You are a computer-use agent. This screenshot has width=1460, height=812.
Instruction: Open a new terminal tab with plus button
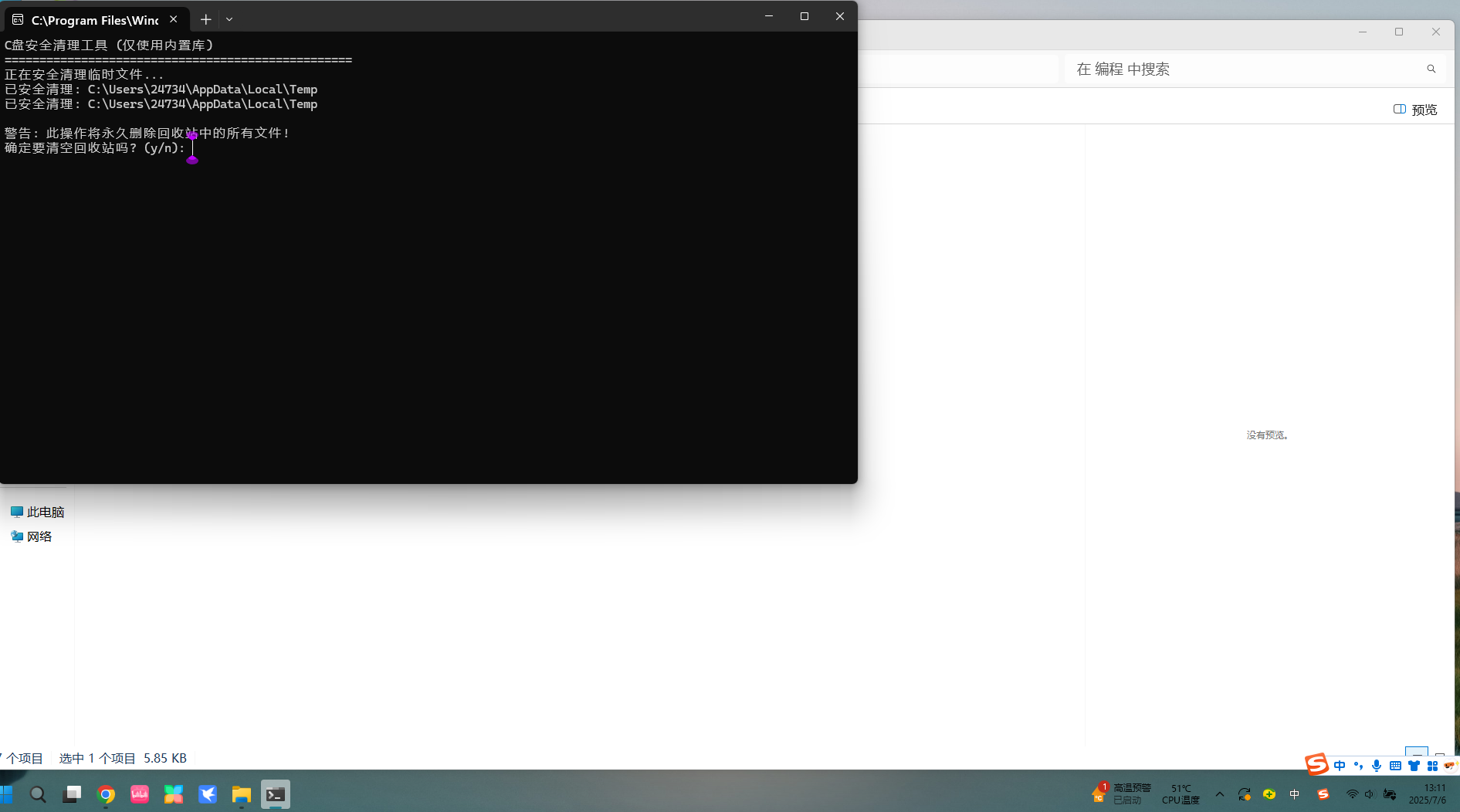[x=205, y=19]
